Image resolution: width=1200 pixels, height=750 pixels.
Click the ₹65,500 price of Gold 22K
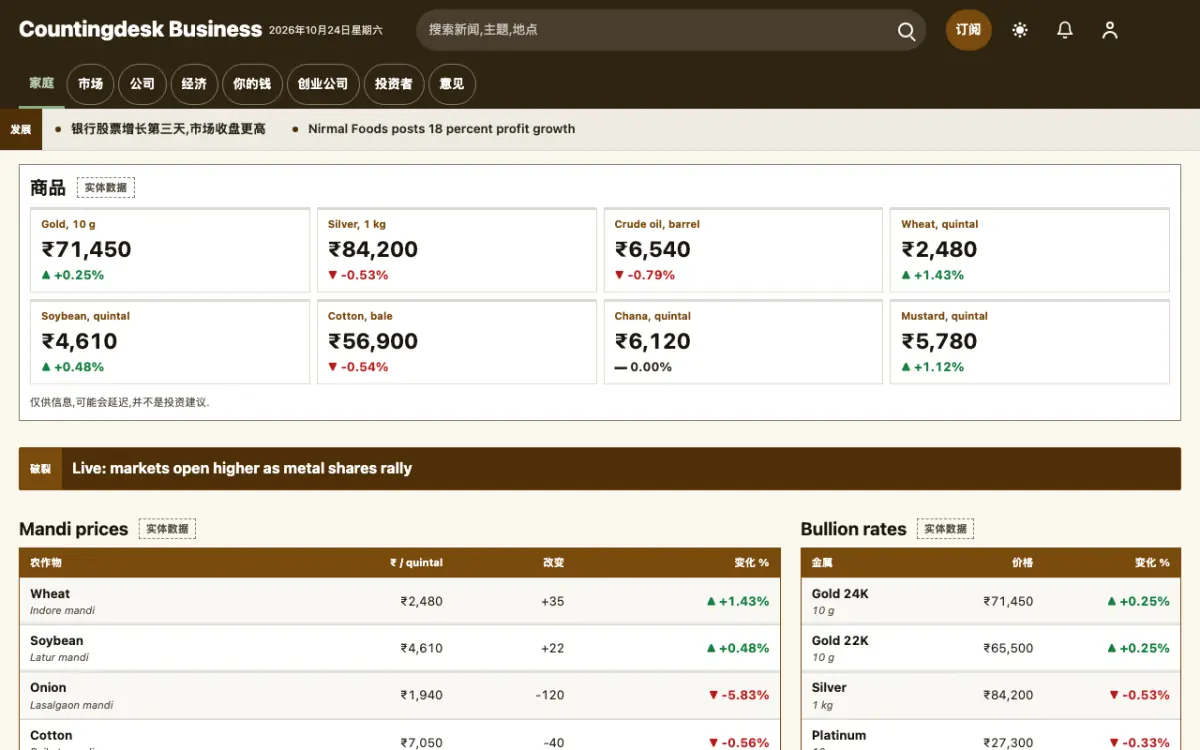point(1008,648)
